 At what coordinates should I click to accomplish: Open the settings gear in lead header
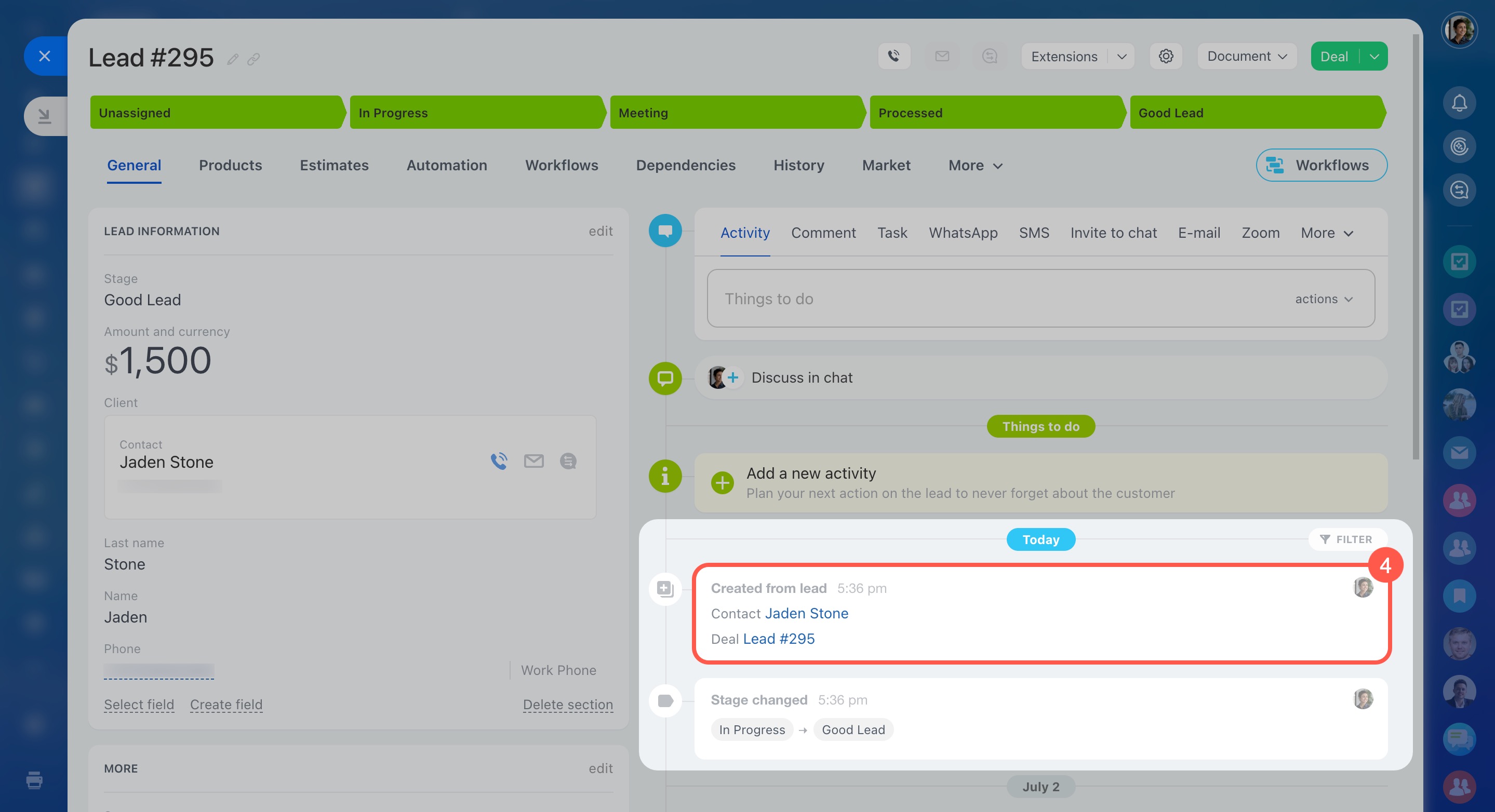tap(1165, 56)
